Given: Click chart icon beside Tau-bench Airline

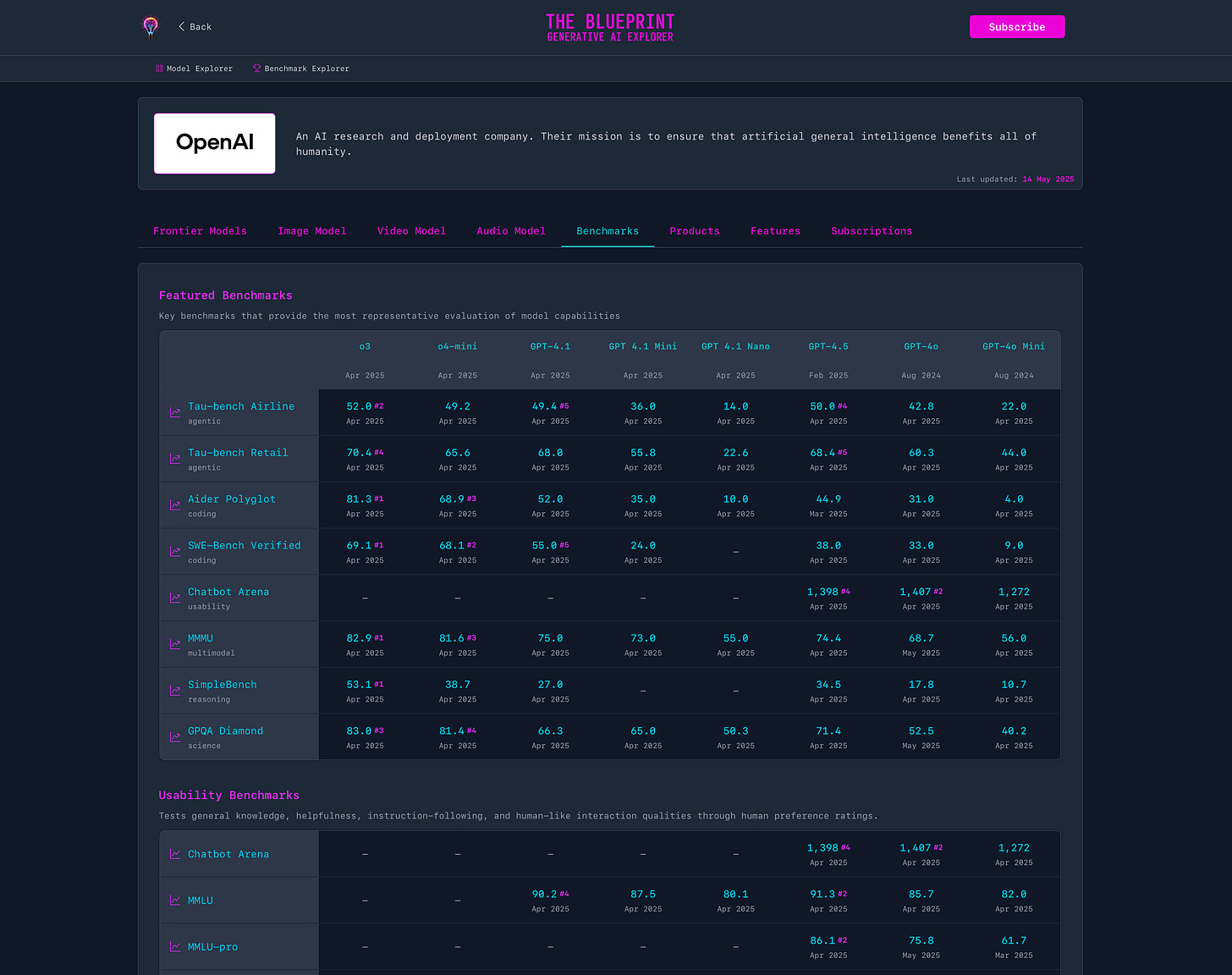Looking at the screenshot, I should (175, 413).
